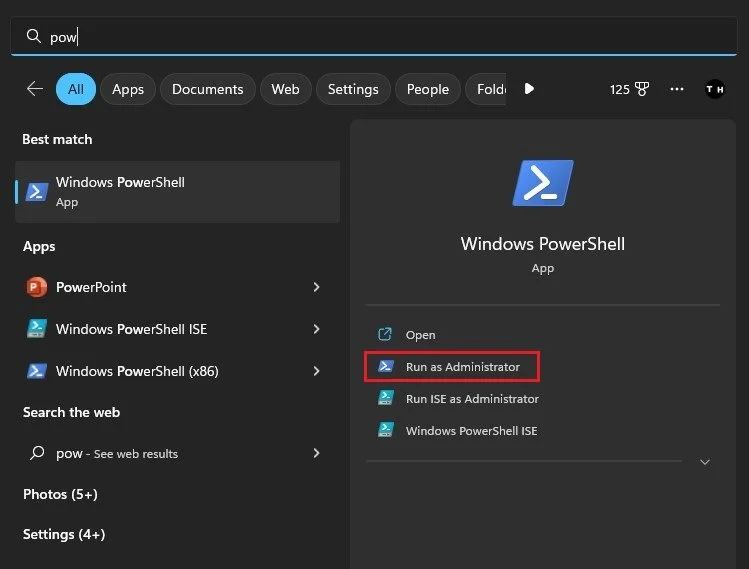Switch to the Settings filter tab
Viewport: 749px width, 569px height.
point(353,89)
